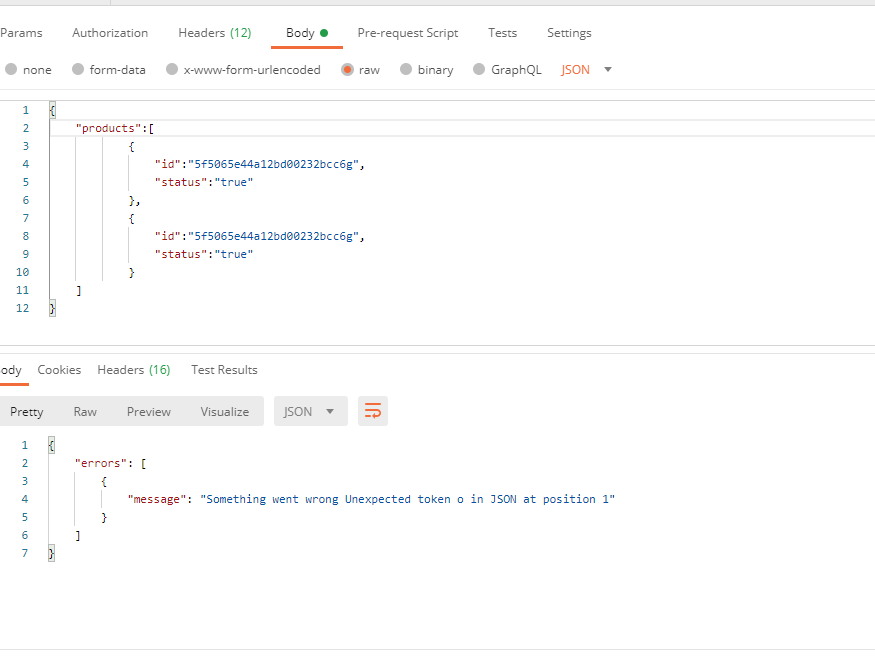Viewport: 875px width, 661px height.
Task: Click line number 12 in request editor
Action: tap(22, 308)
